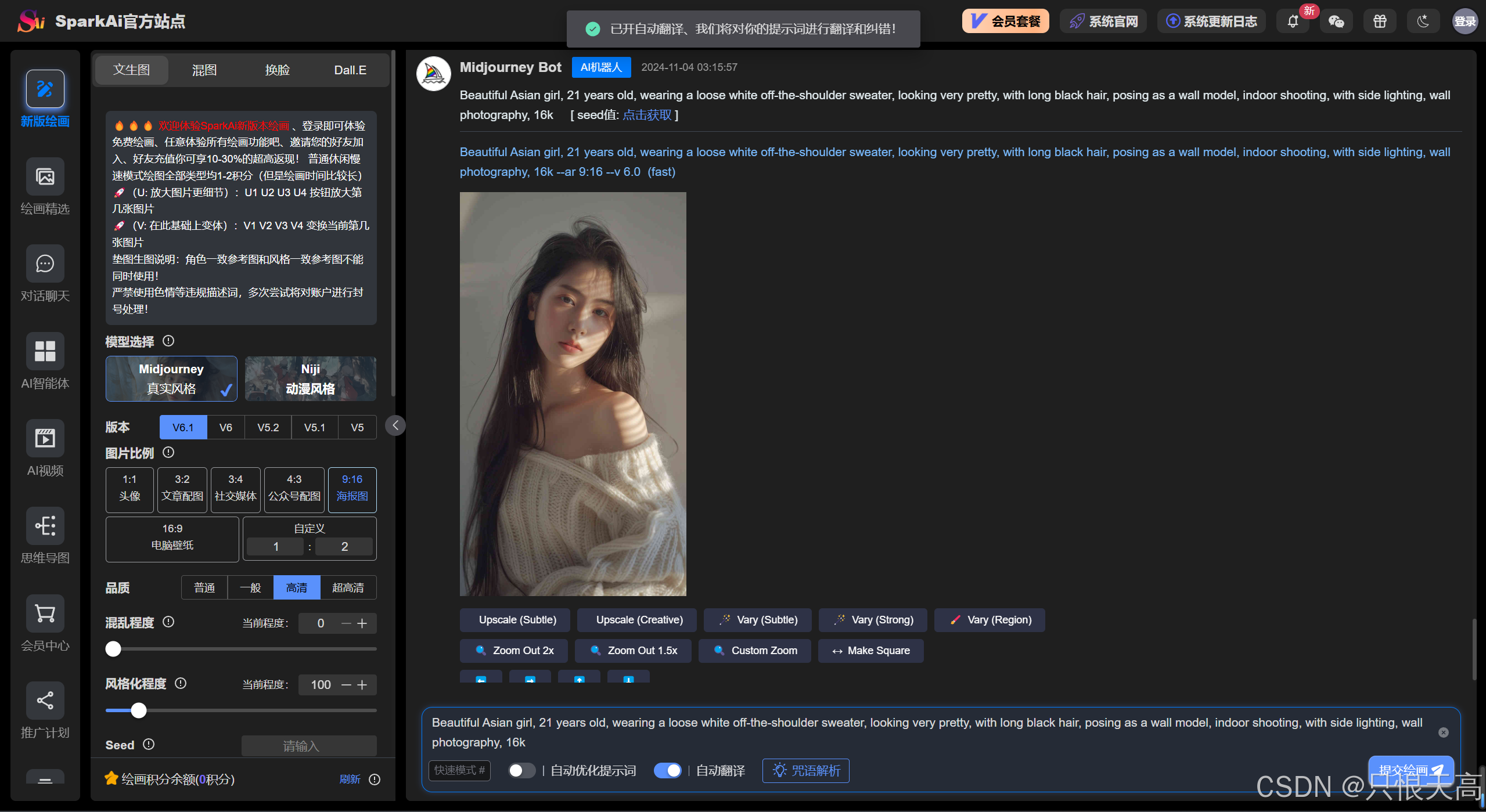Toggle dark mode moon icon
Image resolution: width=1486 pixels, height=812 pixels.
click(1423, 21)
